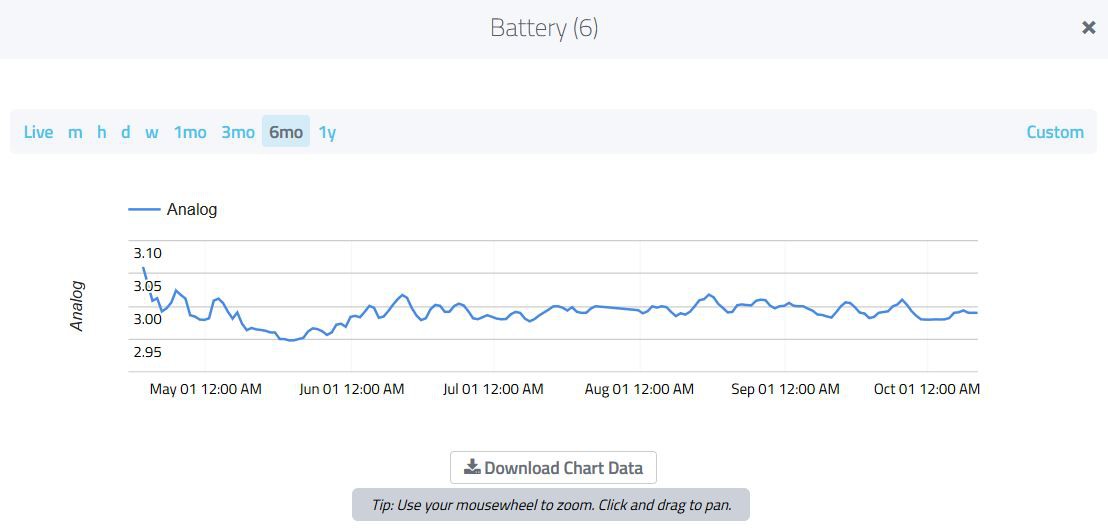The image size is (1108, 531).
Task: Switch chart to 3mo range
Action: coord(238,132)
